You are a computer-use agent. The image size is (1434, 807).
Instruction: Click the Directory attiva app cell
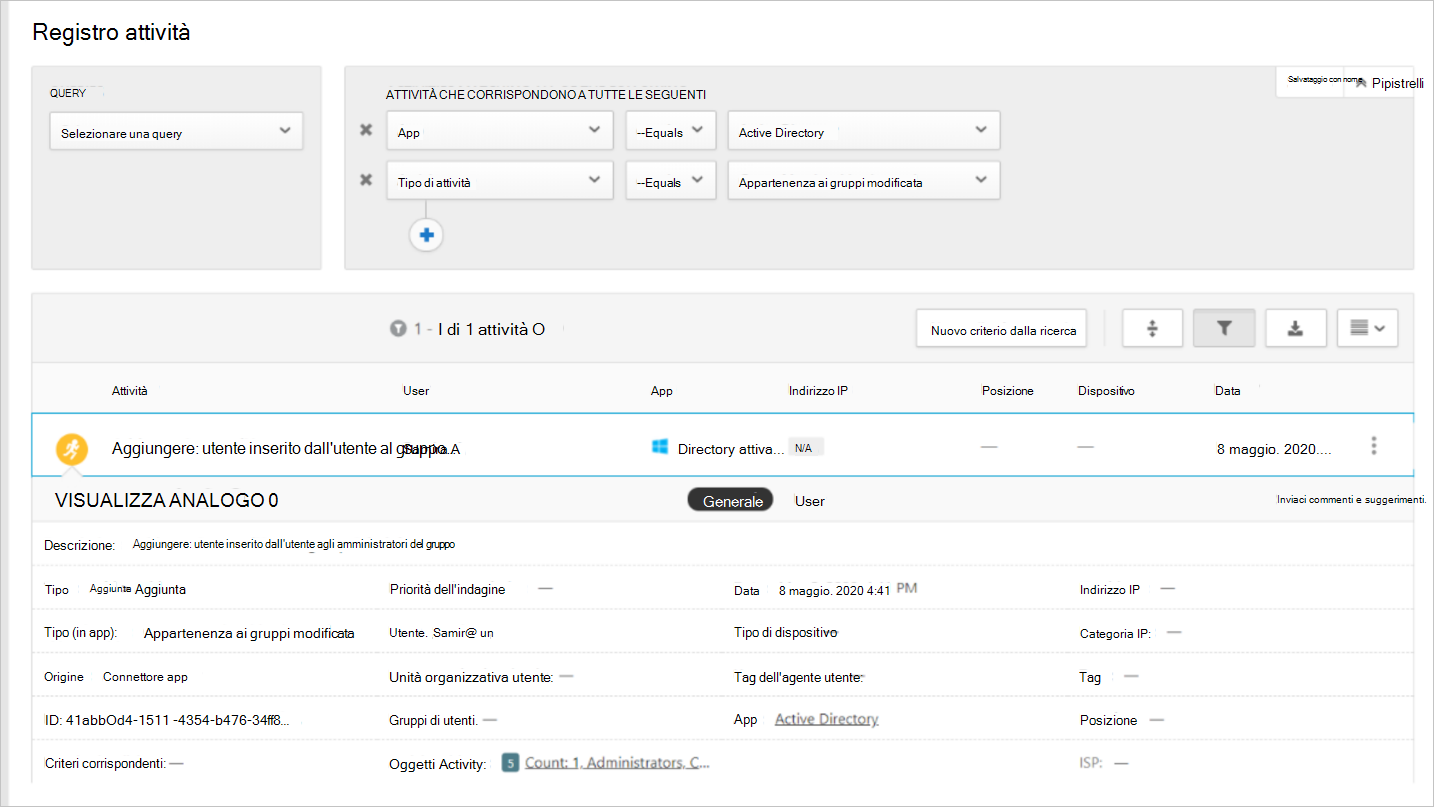pyautogui.click(x=731, y=449)
